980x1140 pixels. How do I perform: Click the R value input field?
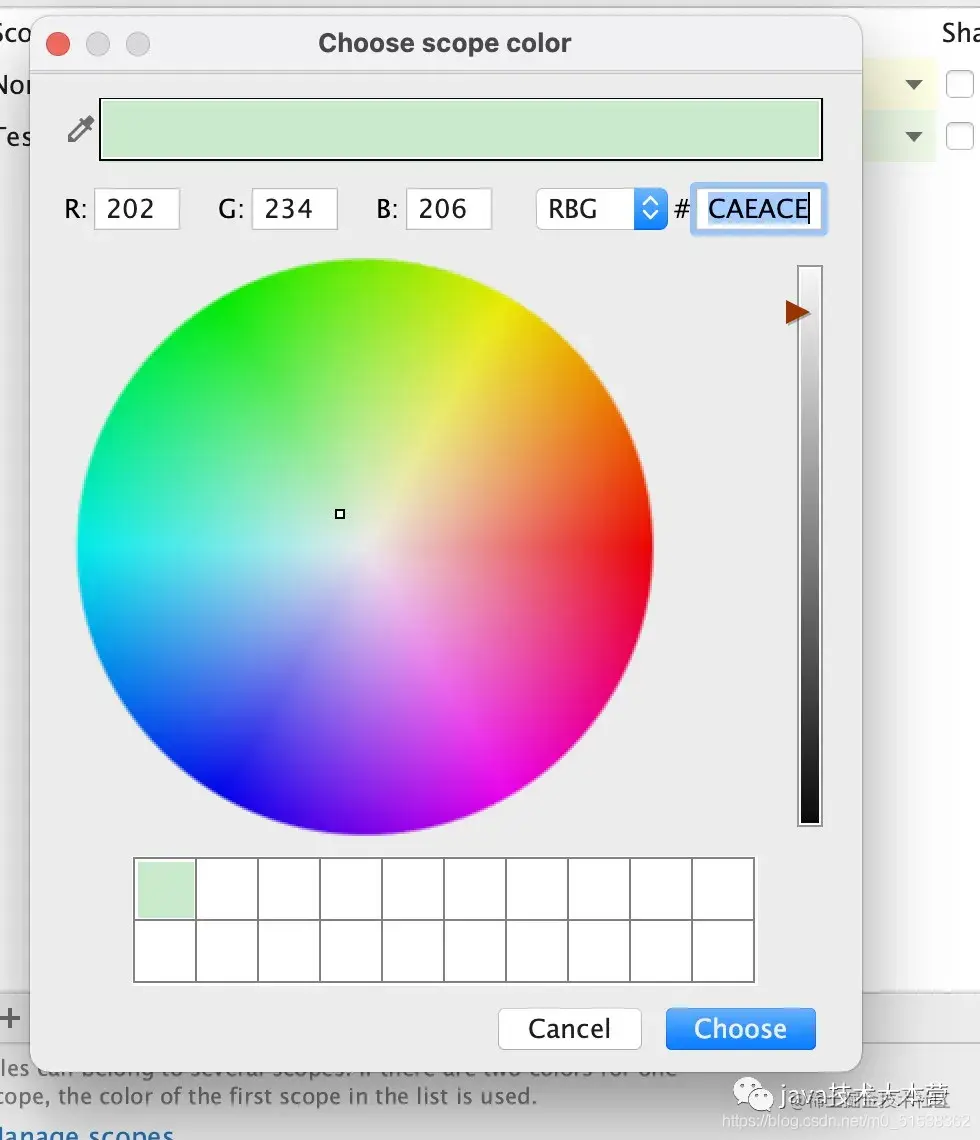[x=137, y=209]
